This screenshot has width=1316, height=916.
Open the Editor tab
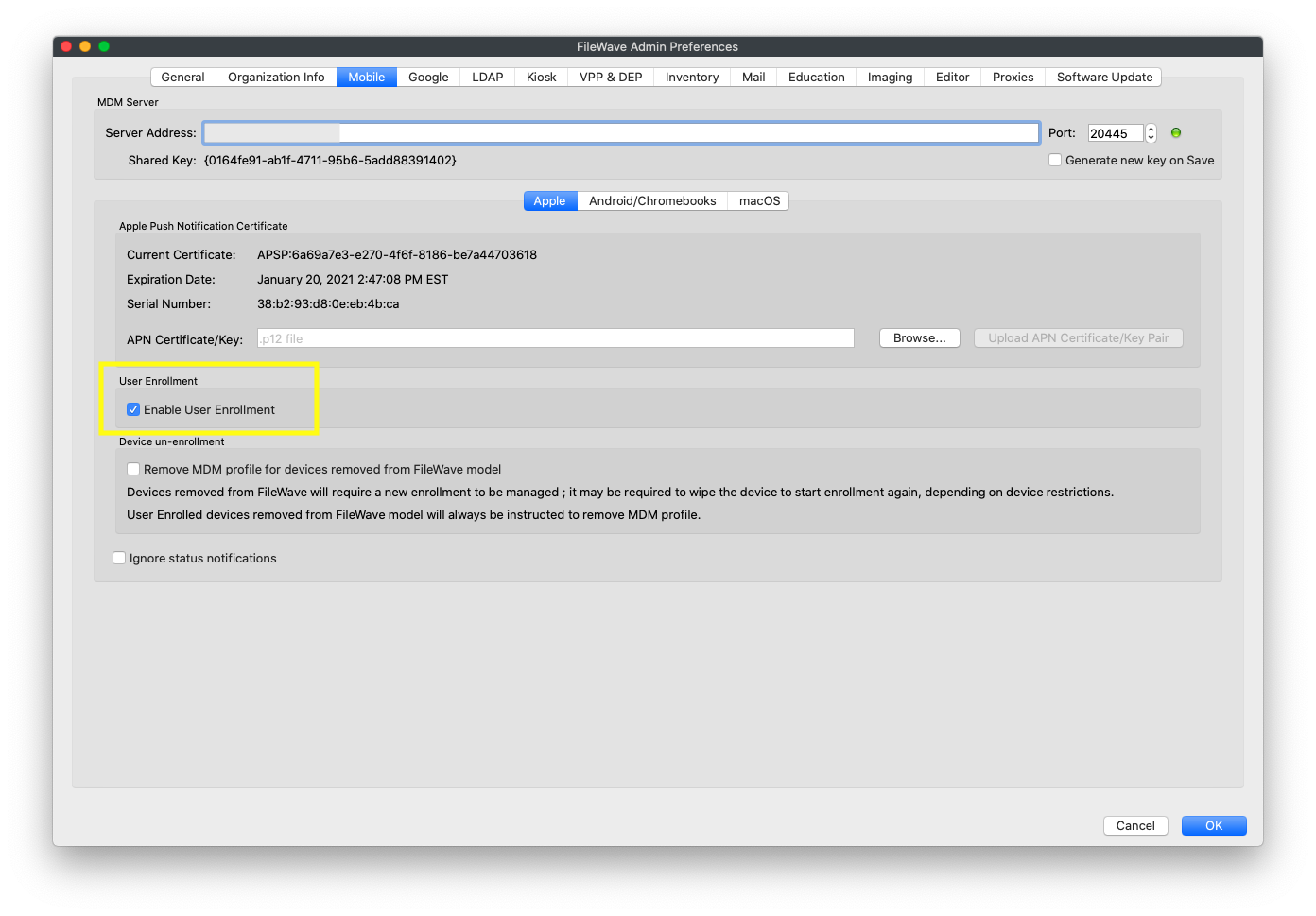952,78
